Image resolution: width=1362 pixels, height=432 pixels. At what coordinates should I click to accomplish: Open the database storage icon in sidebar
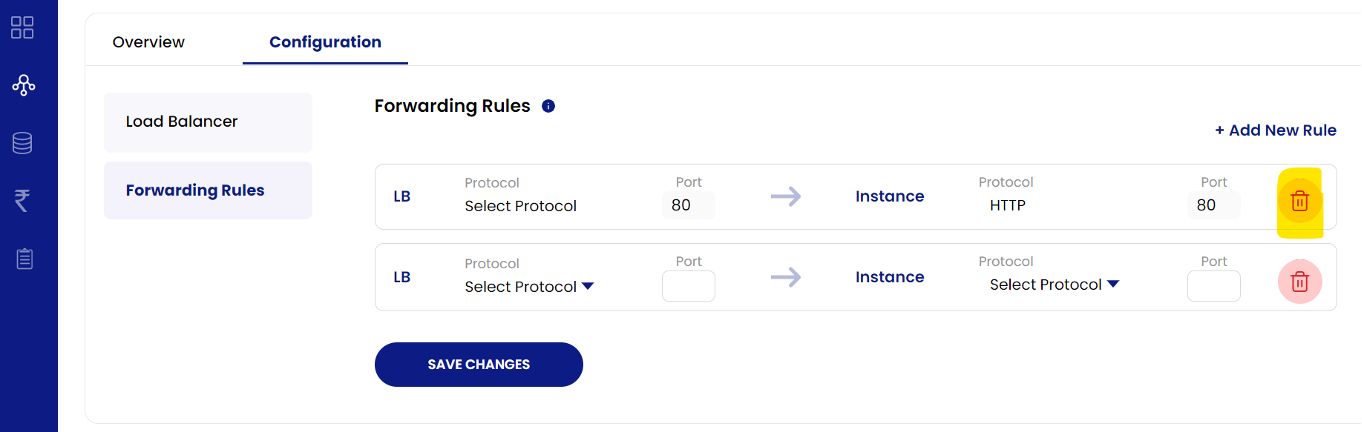point(22,143)
